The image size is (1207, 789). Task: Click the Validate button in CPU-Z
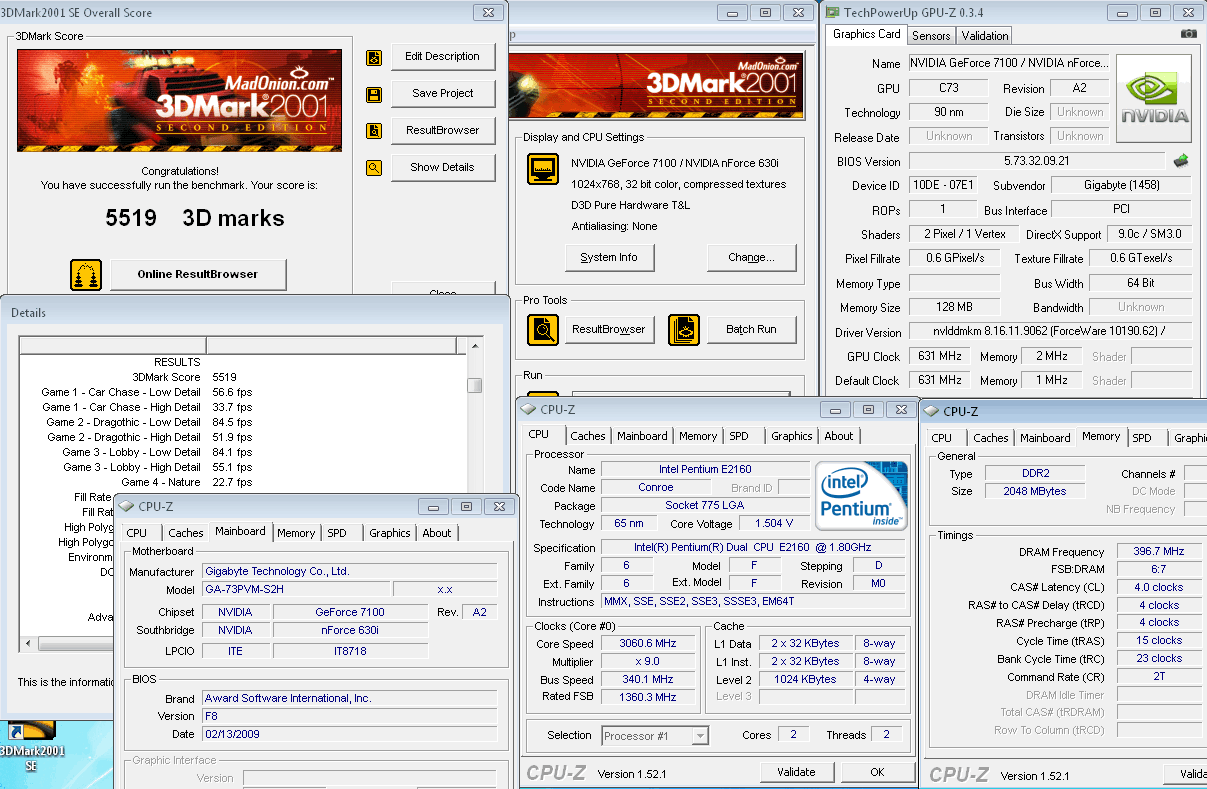tap(796, 772)
